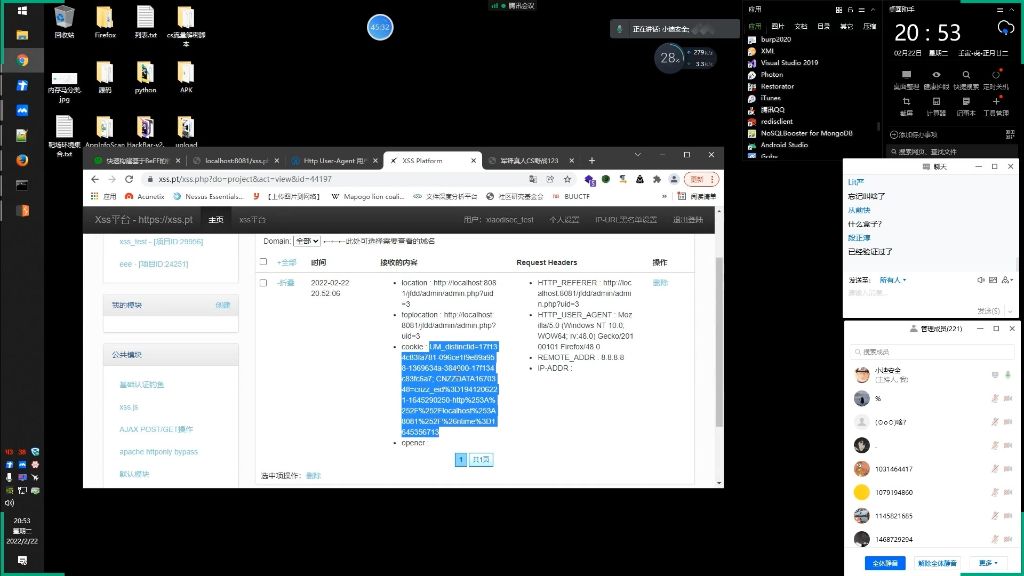Open the chat recipient dropdown 所有人
This screenshot has height=576, width=1024.
[x=893, y=280]
